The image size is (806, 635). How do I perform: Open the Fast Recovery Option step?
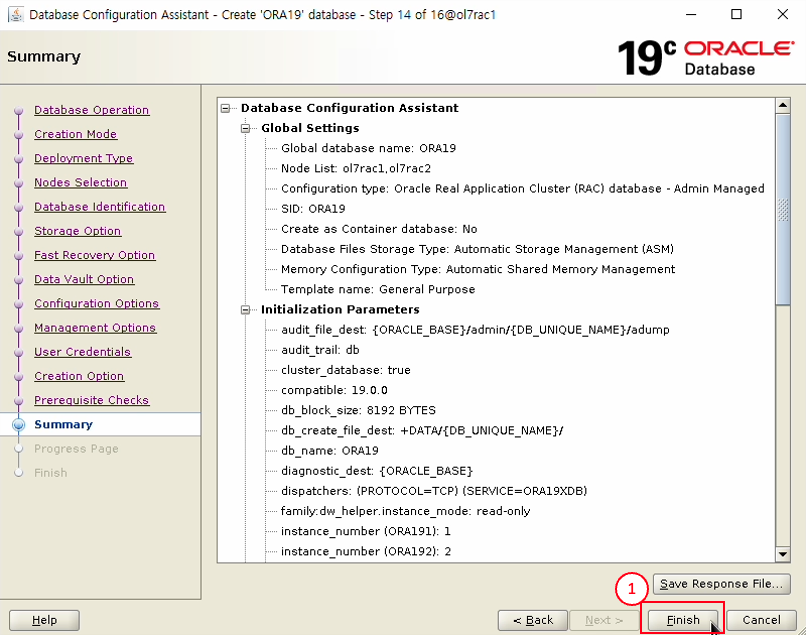pyautogui.click(x=94, y=255)
